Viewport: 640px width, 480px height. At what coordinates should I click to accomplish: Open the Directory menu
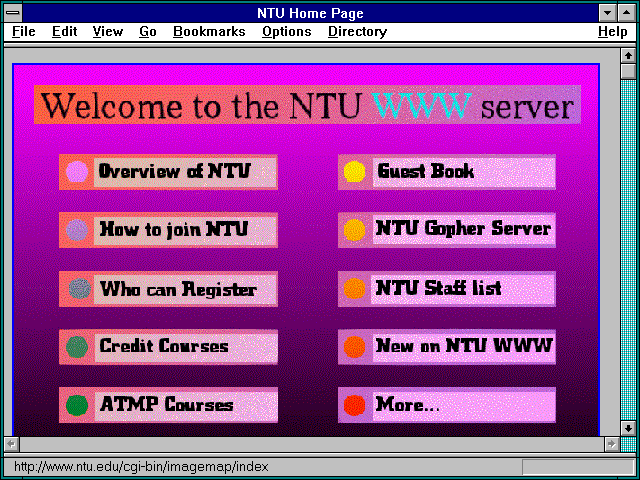358,31
